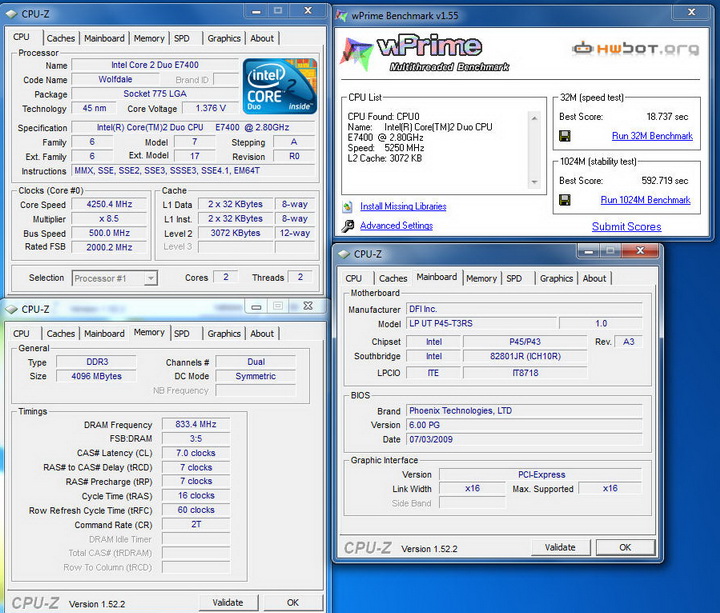Click the wPrime title bar app icon
720x613 pixels.
click(x=341, y=16)
